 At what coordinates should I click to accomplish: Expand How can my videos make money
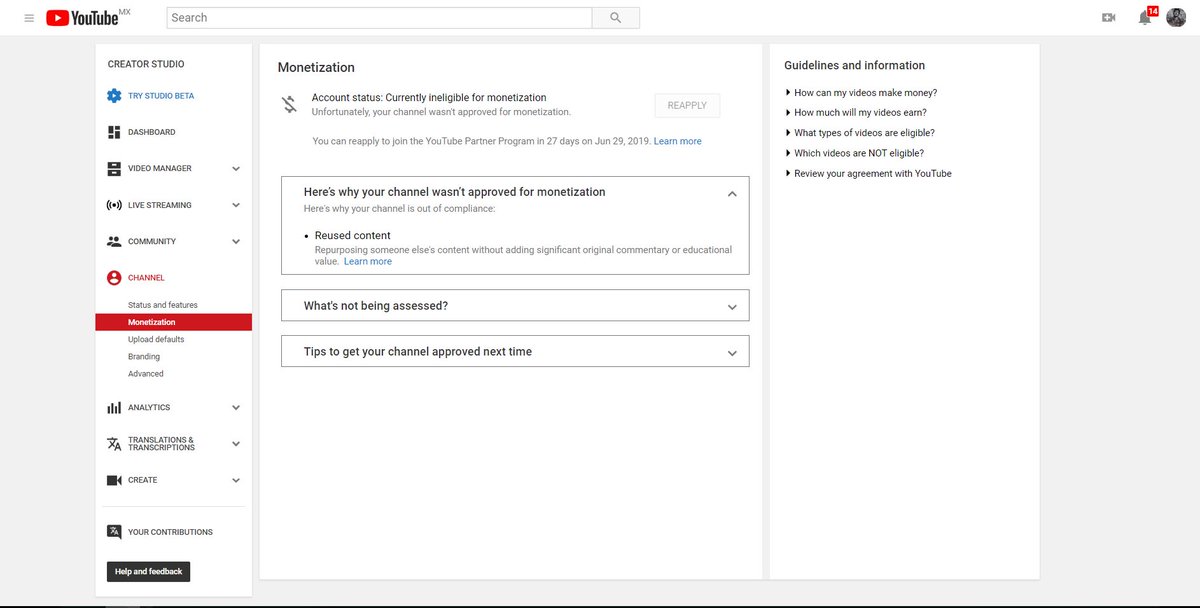point(861,93)
